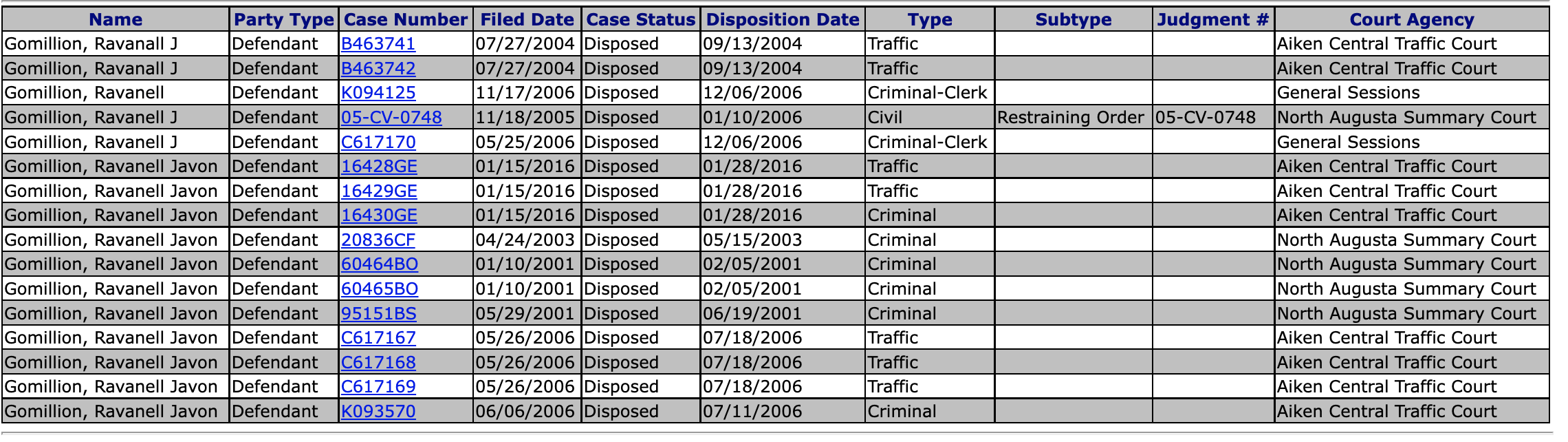Open traffic case C617167
The width and height of the screenshot is (1568, 442).
tap(378, 338)
